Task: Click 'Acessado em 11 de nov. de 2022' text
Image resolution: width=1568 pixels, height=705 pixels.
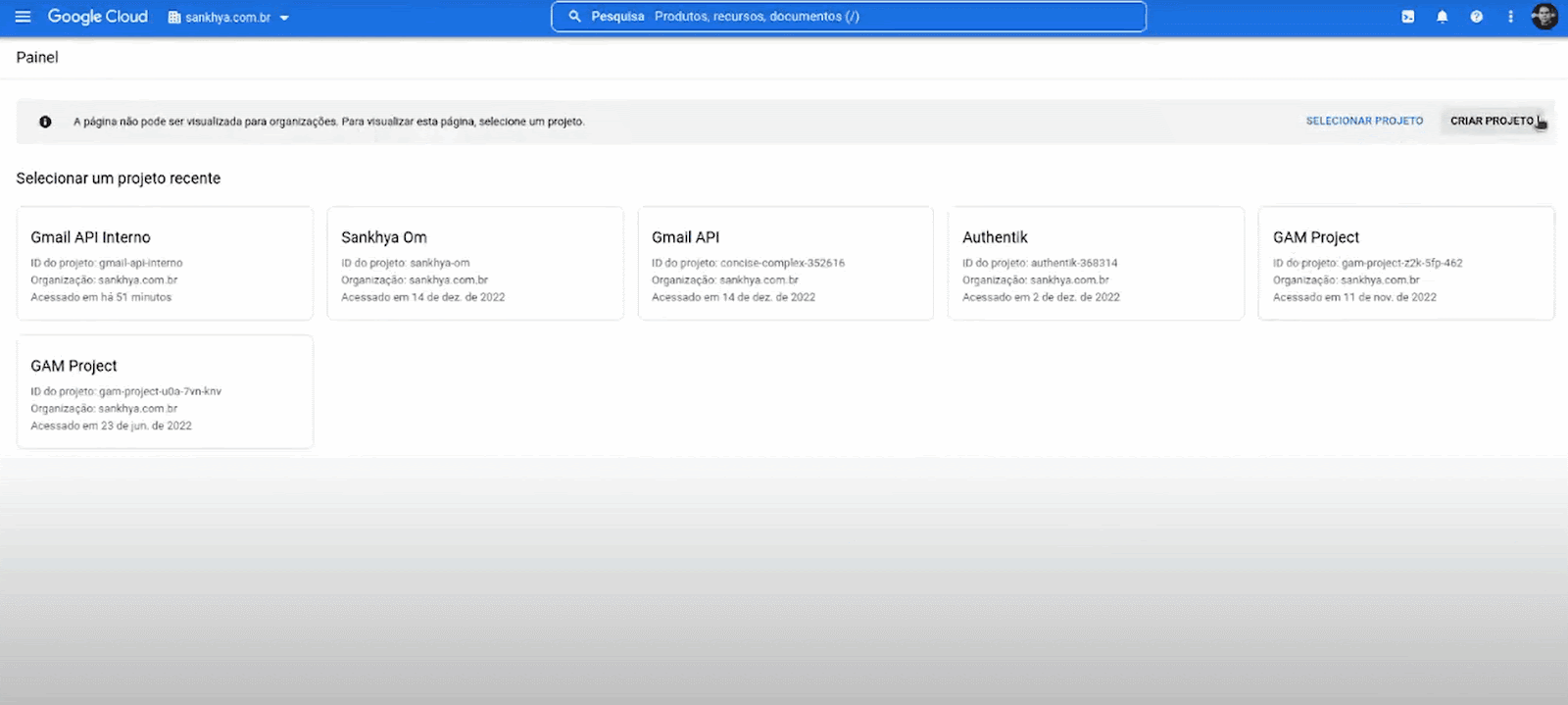Action: (1354, 297)
